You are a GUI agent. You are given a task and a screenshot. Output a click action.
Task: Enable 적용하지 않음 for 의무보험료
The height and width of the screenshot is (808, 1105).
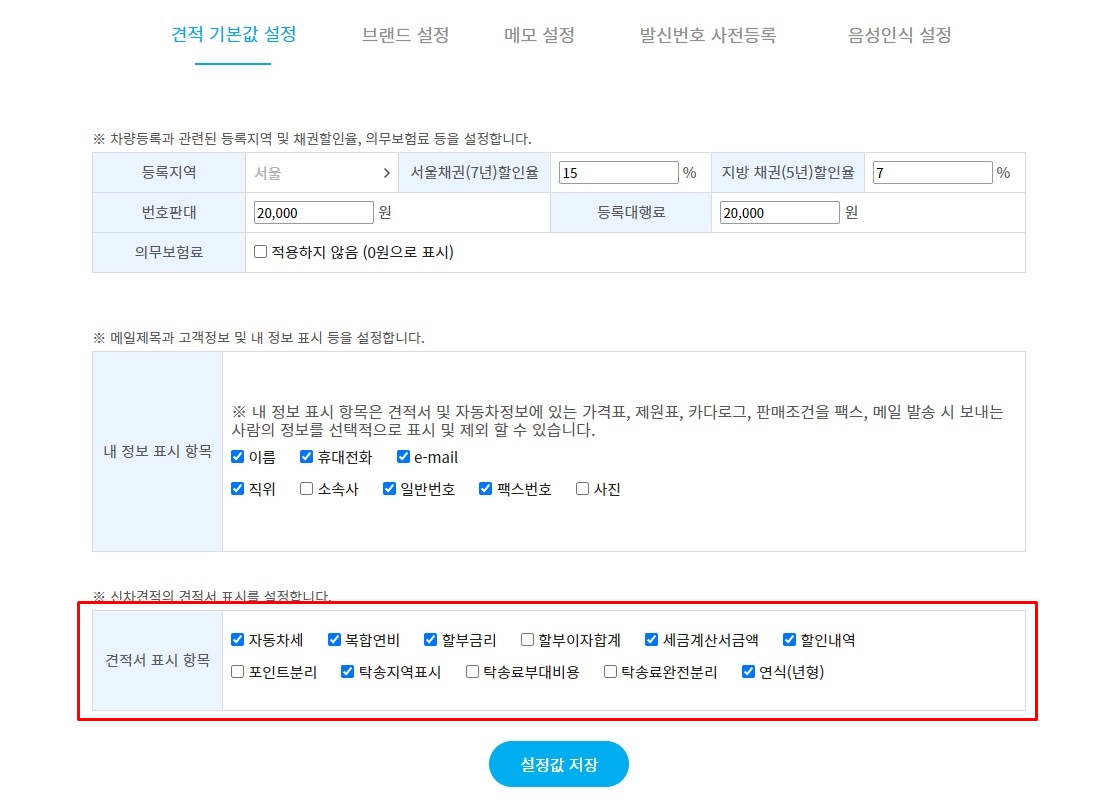click(x=260, y=252)
